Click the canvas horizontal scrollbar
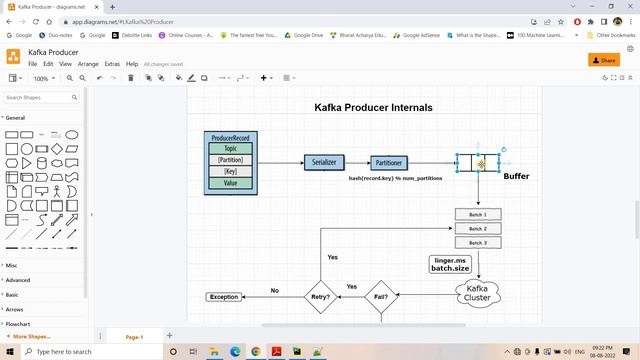640x360 pixels. [x=363, y=325]
